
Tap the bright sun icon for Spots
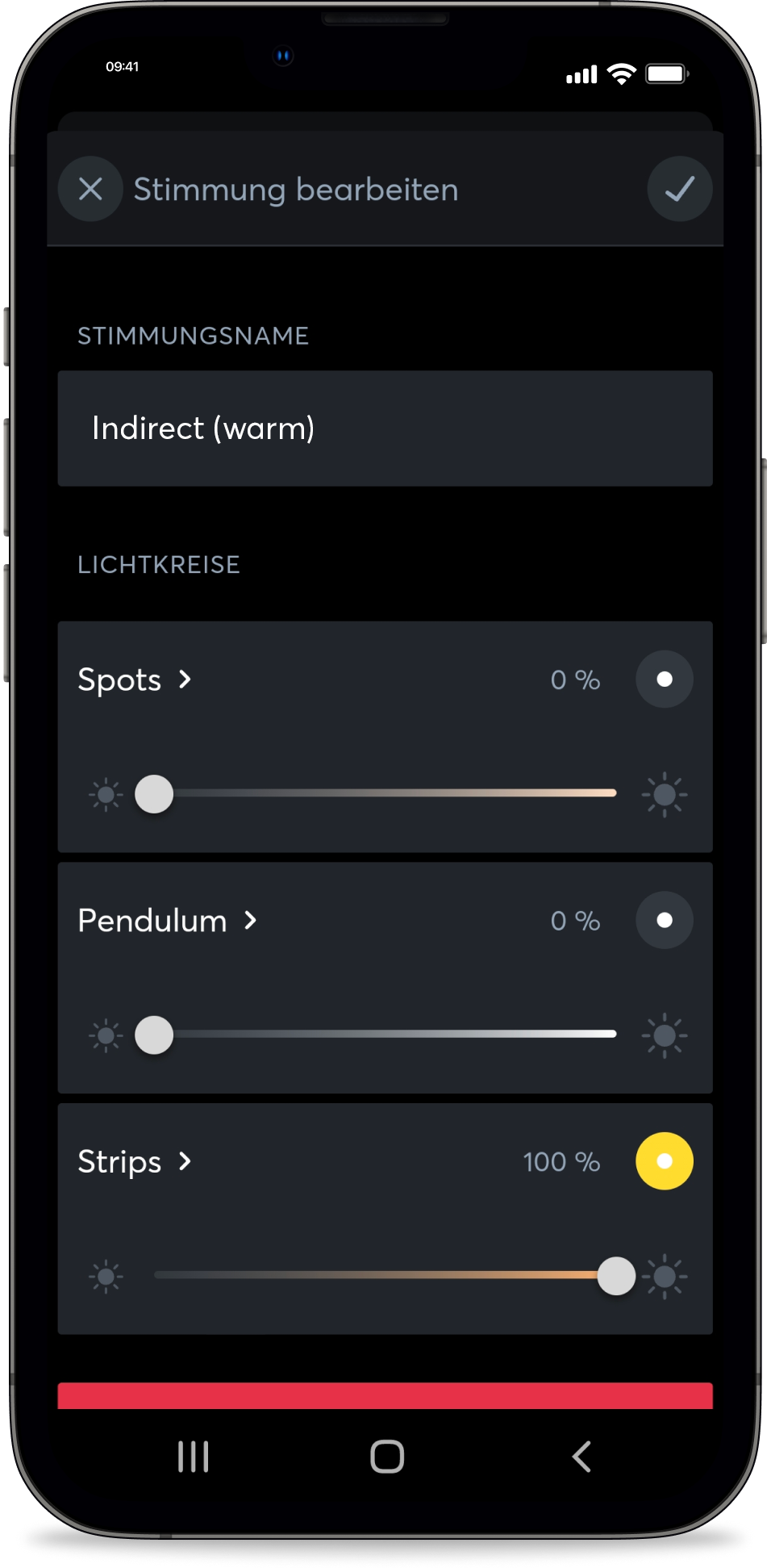665,794
